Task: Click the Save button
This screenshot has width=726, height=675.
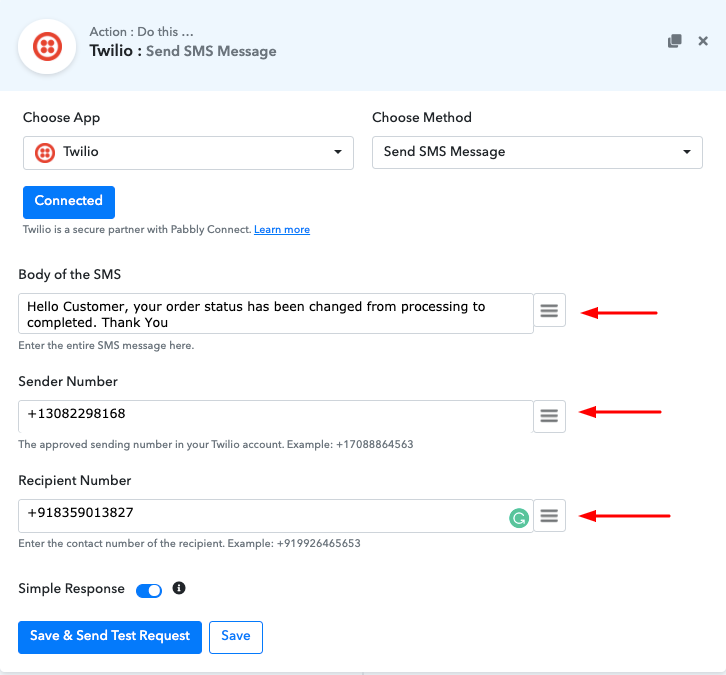Action: coord(236,637)
